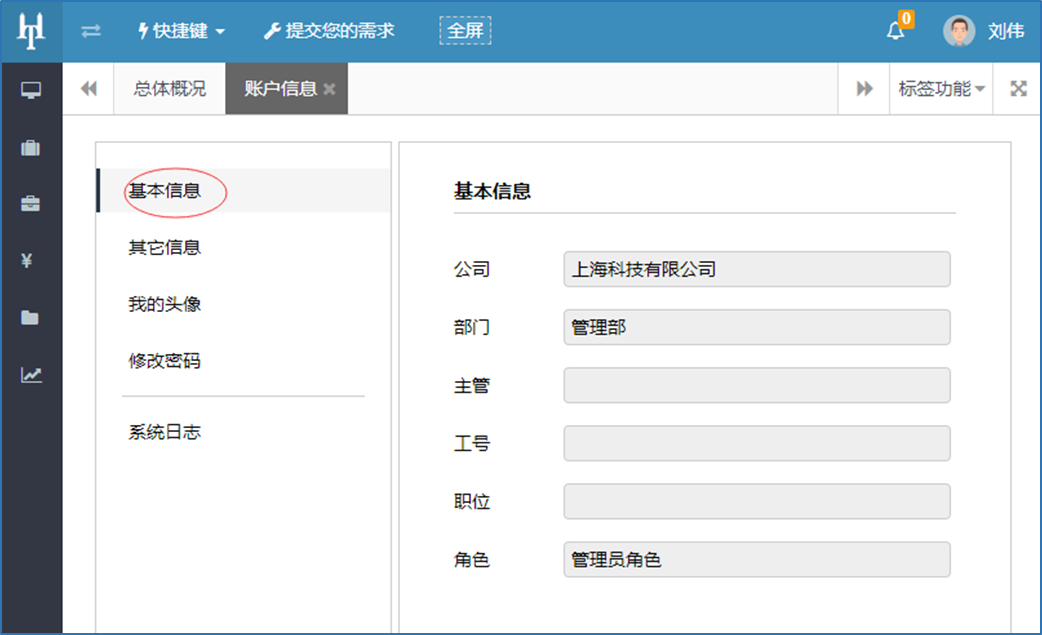Open the line chart icon in sidebar

coord(31,375)
